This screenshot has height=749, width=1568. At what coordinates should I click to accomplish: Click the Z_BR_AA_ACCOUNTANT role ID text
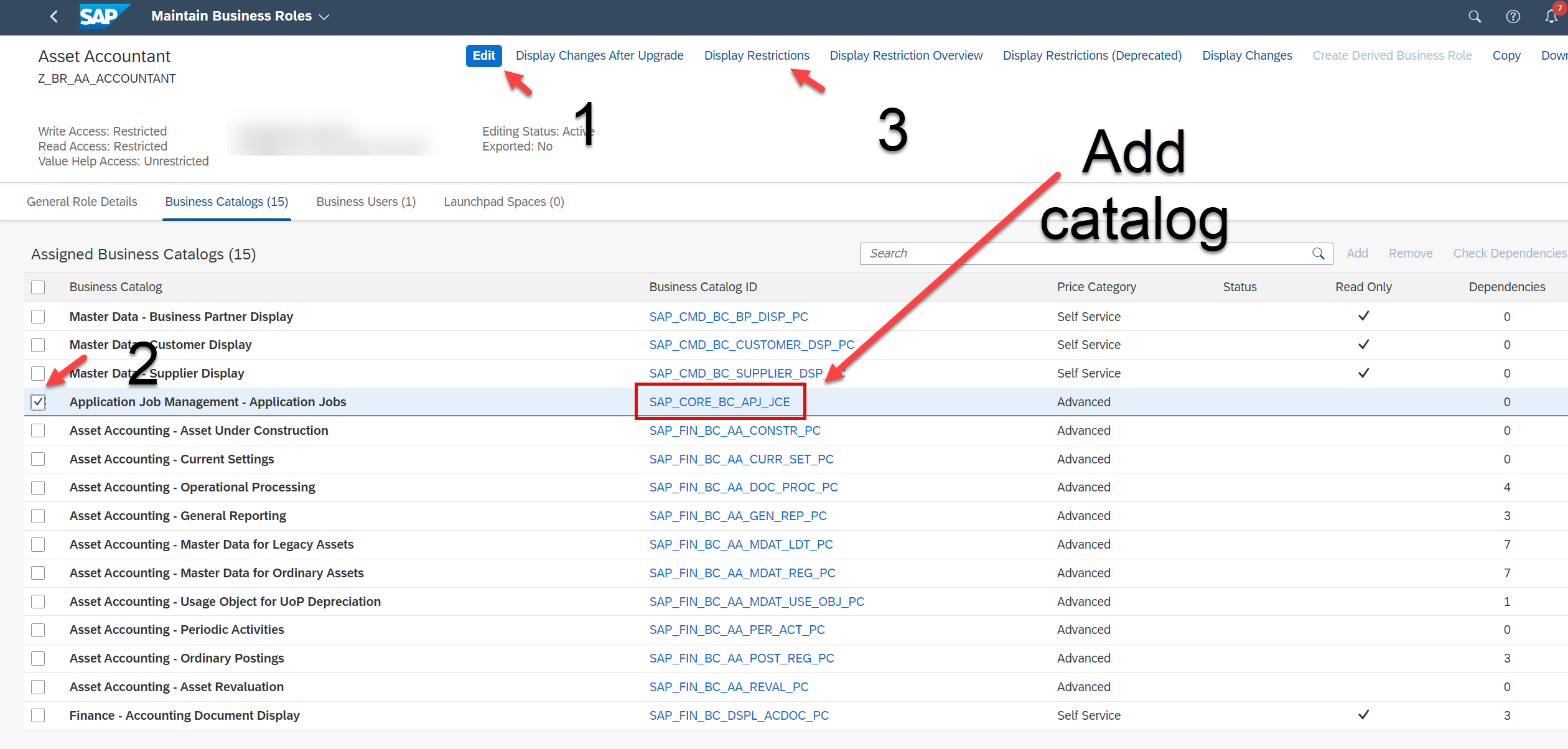coord(107,78)
